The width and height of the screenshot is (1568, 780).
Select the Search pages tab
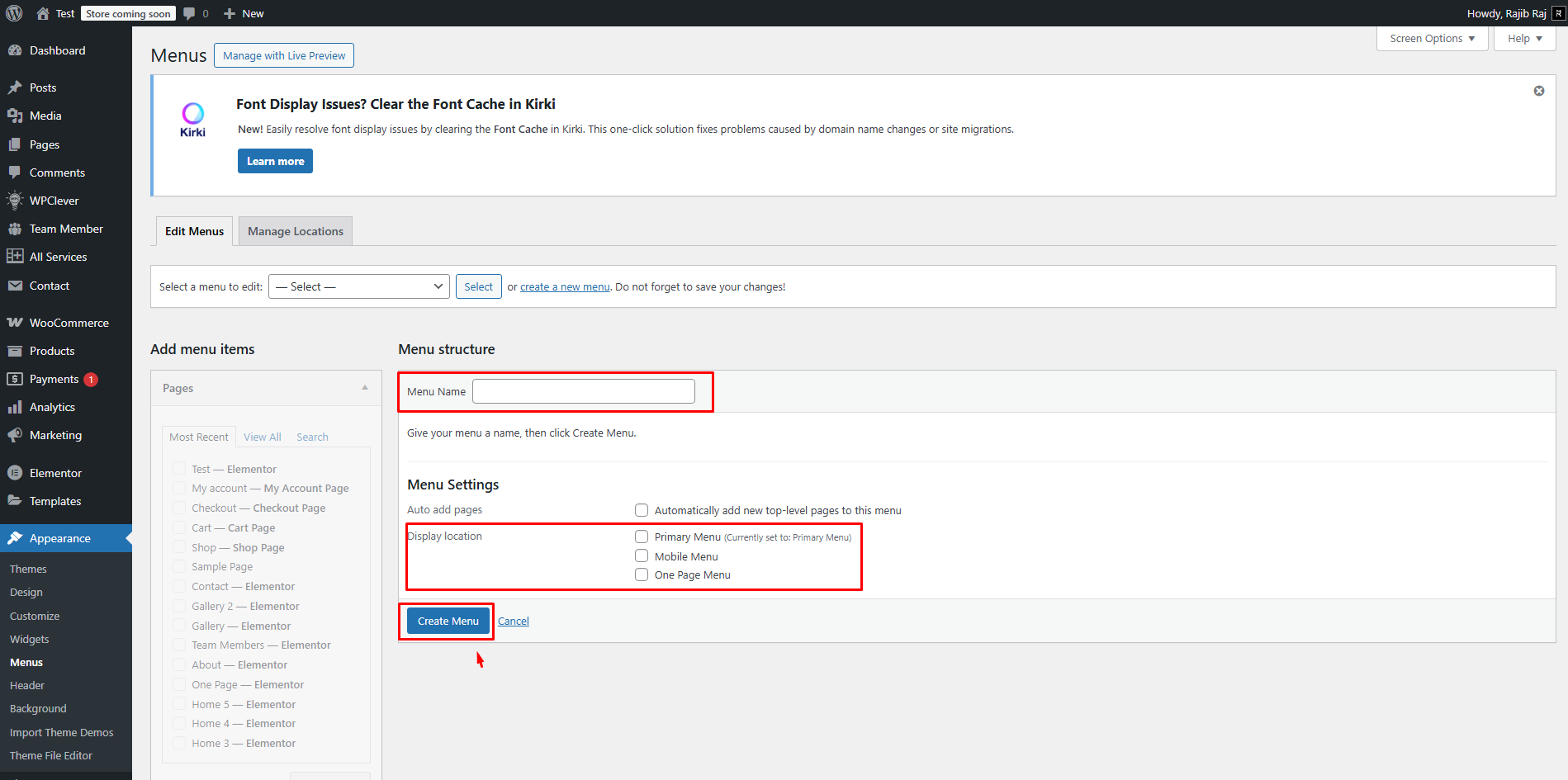312,437
